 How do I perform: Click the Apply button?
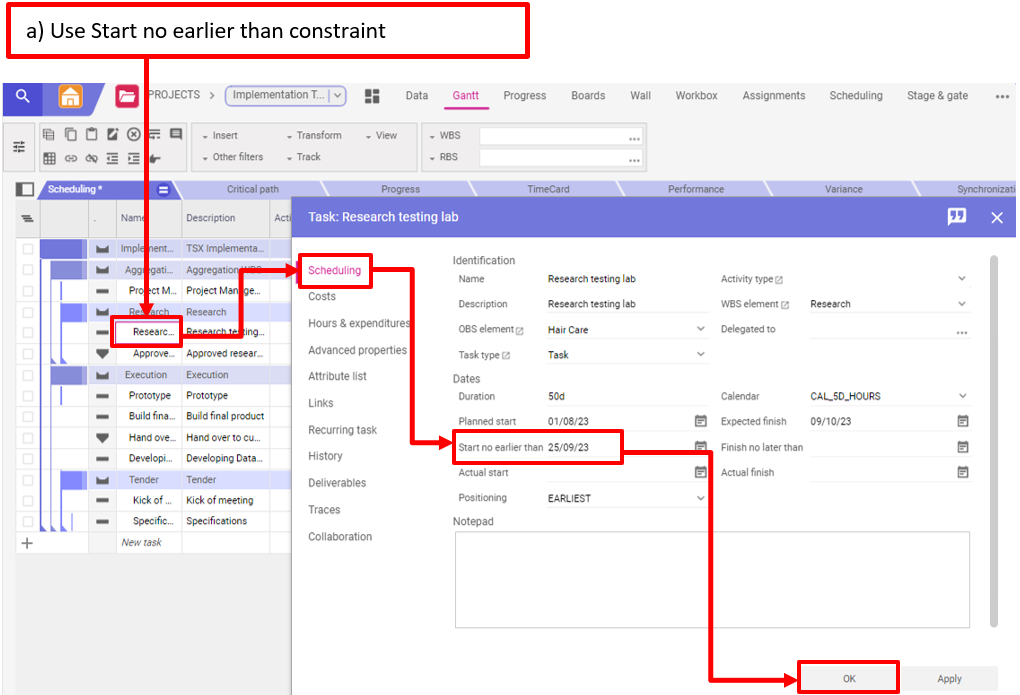(949, 679)
